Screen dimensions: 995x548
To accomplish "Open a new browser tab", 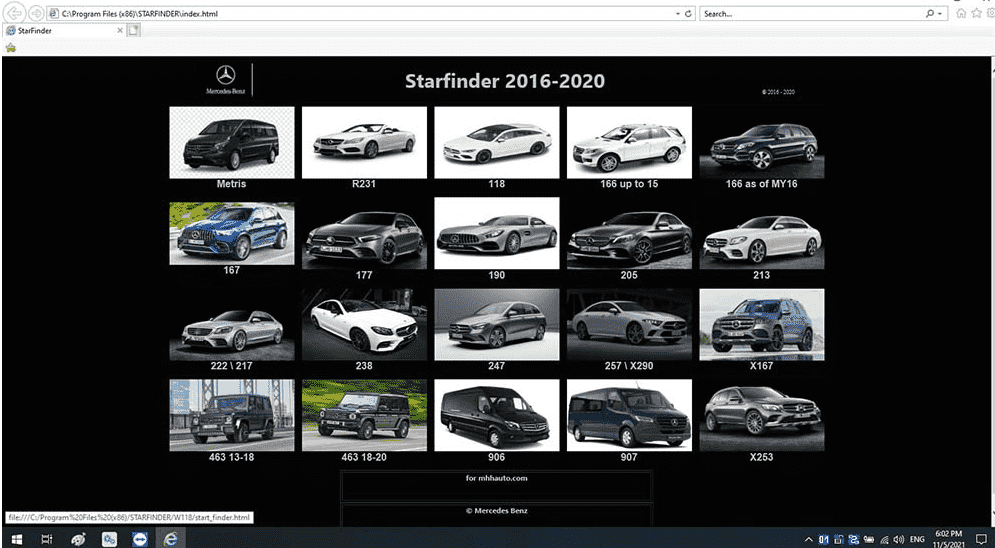I will (134, 30).
